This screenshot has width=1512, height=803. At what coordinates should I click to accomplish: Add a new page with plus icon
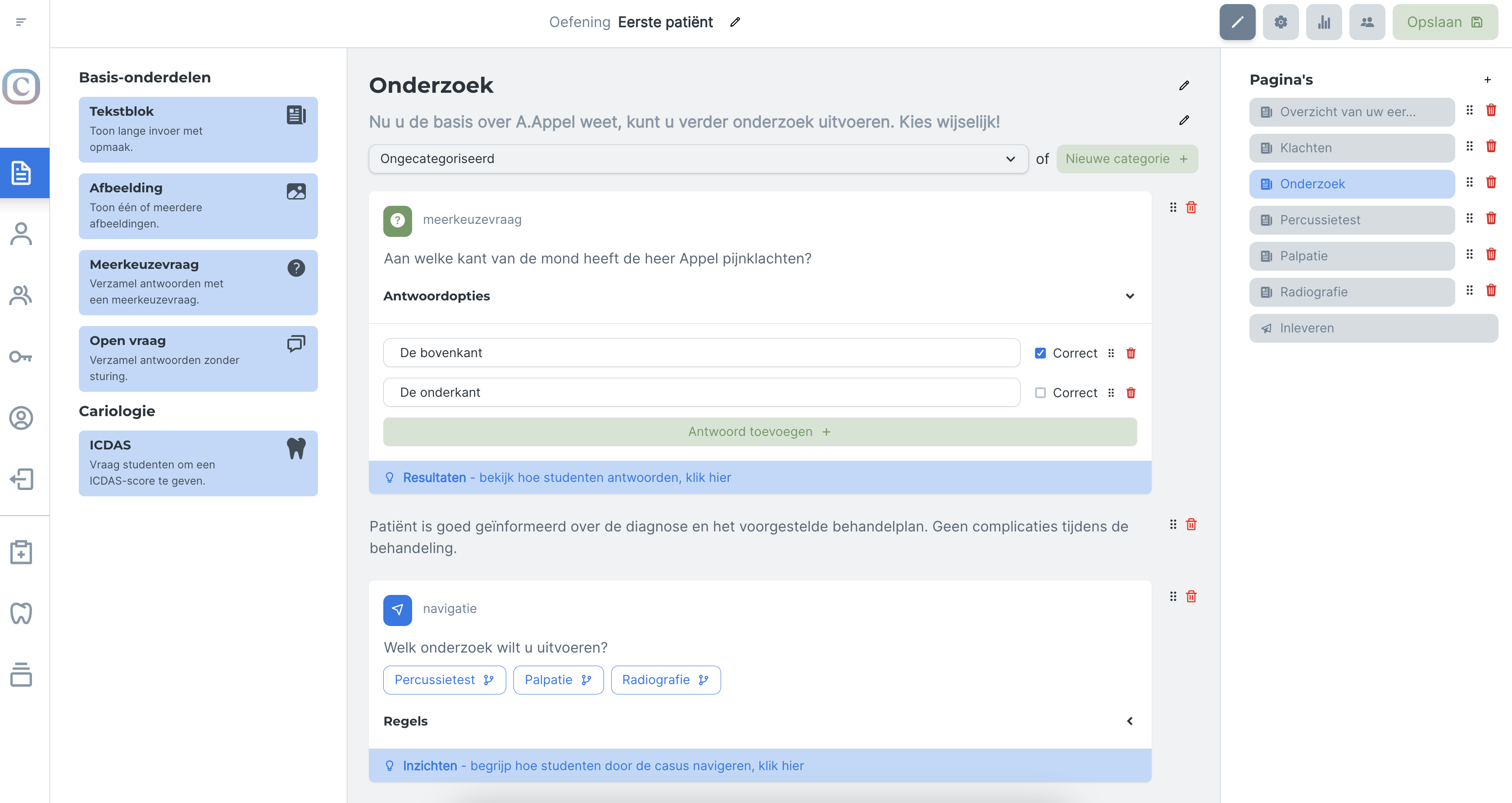1487,80
